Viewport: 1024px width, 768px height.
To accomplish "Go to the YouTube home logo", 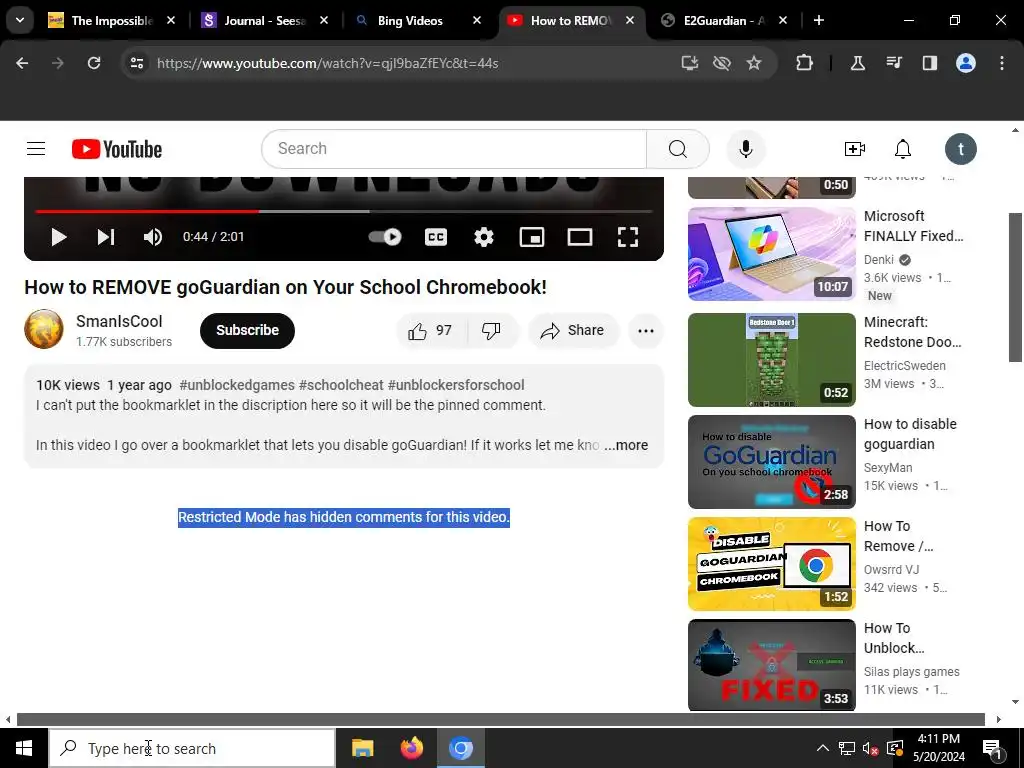I will (117, 149).
